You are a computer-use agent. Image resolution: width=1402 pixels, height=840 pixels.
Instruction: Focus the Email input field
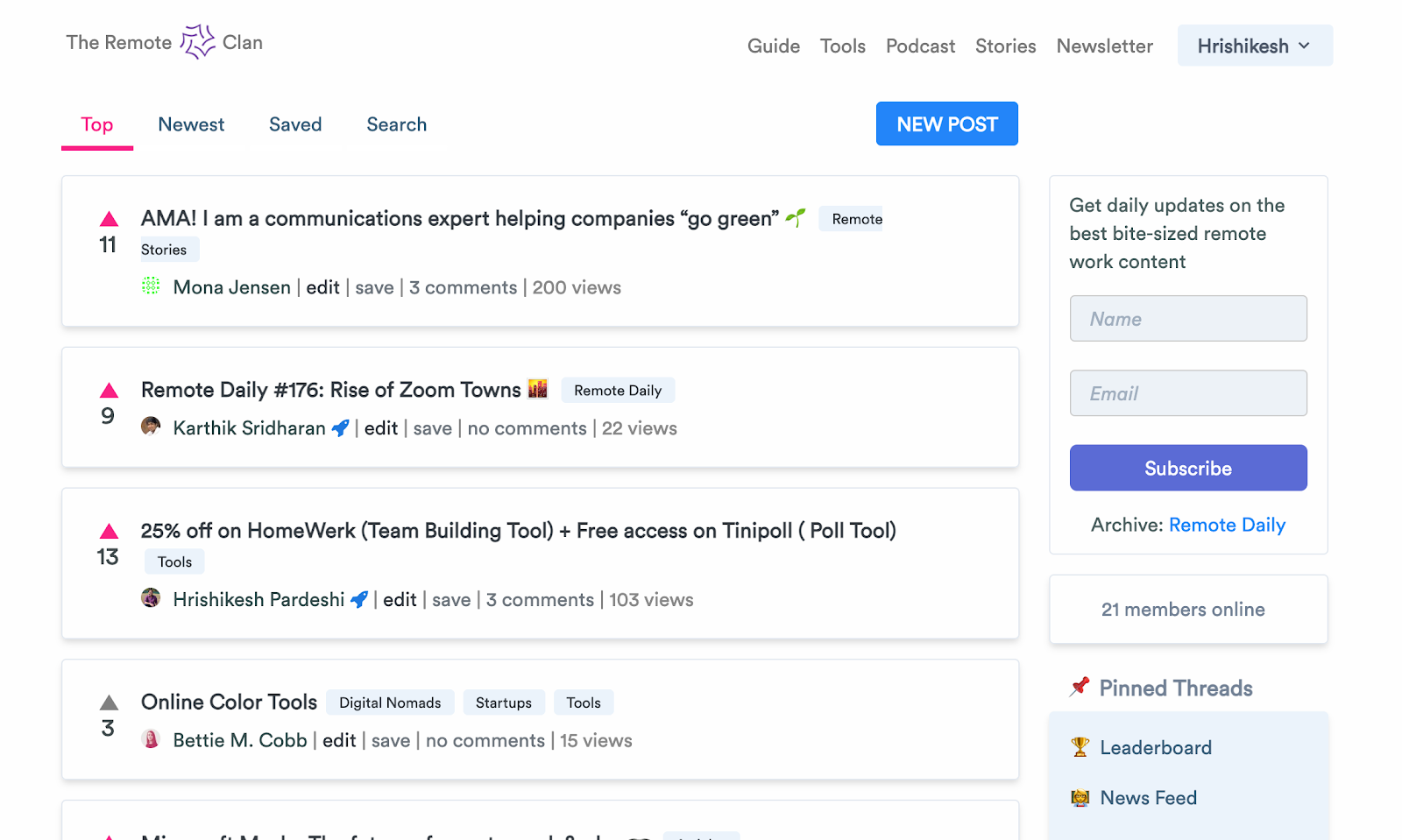(x=1188, y=392)
